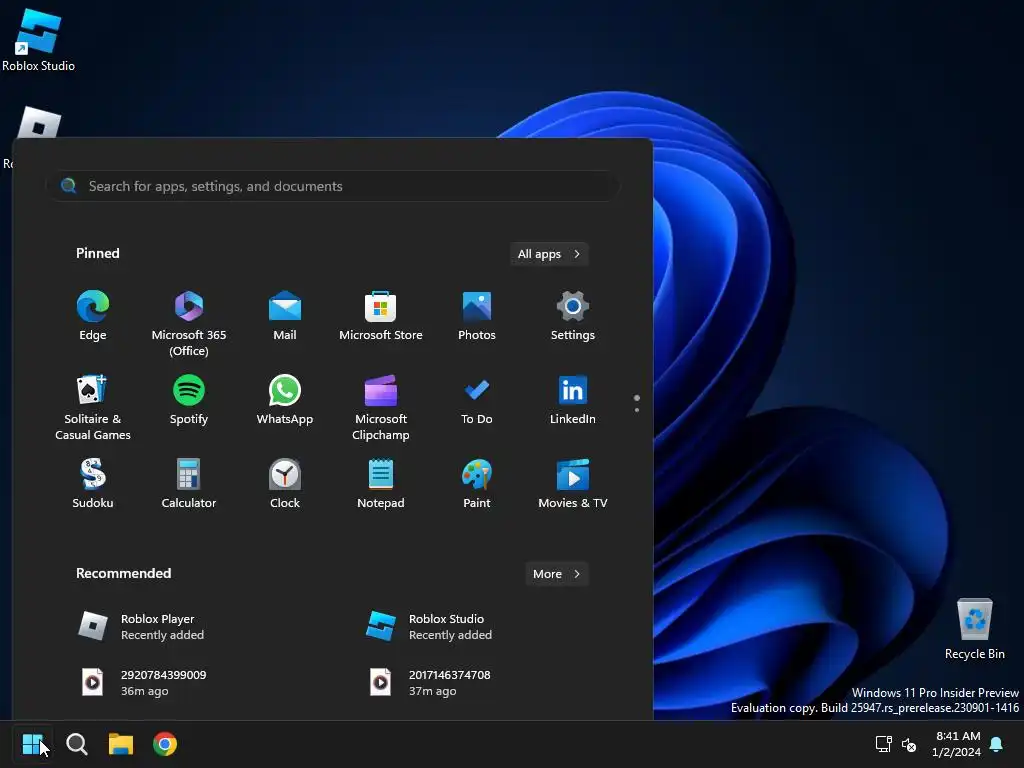
Task: Open Settings from pinned apps
Action: pos(573,316)
